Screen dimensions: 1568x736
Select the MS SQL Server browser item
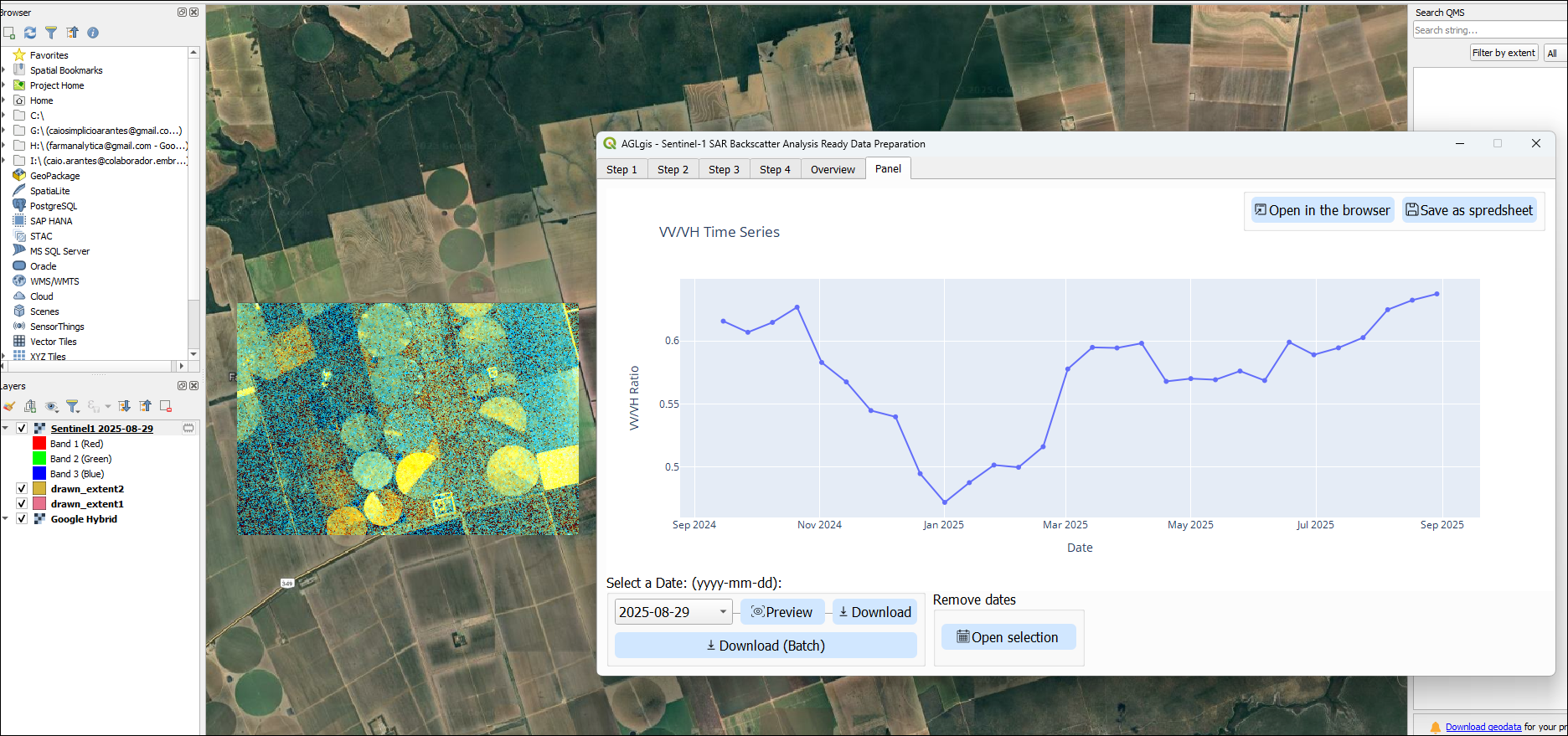coord(59,251)
